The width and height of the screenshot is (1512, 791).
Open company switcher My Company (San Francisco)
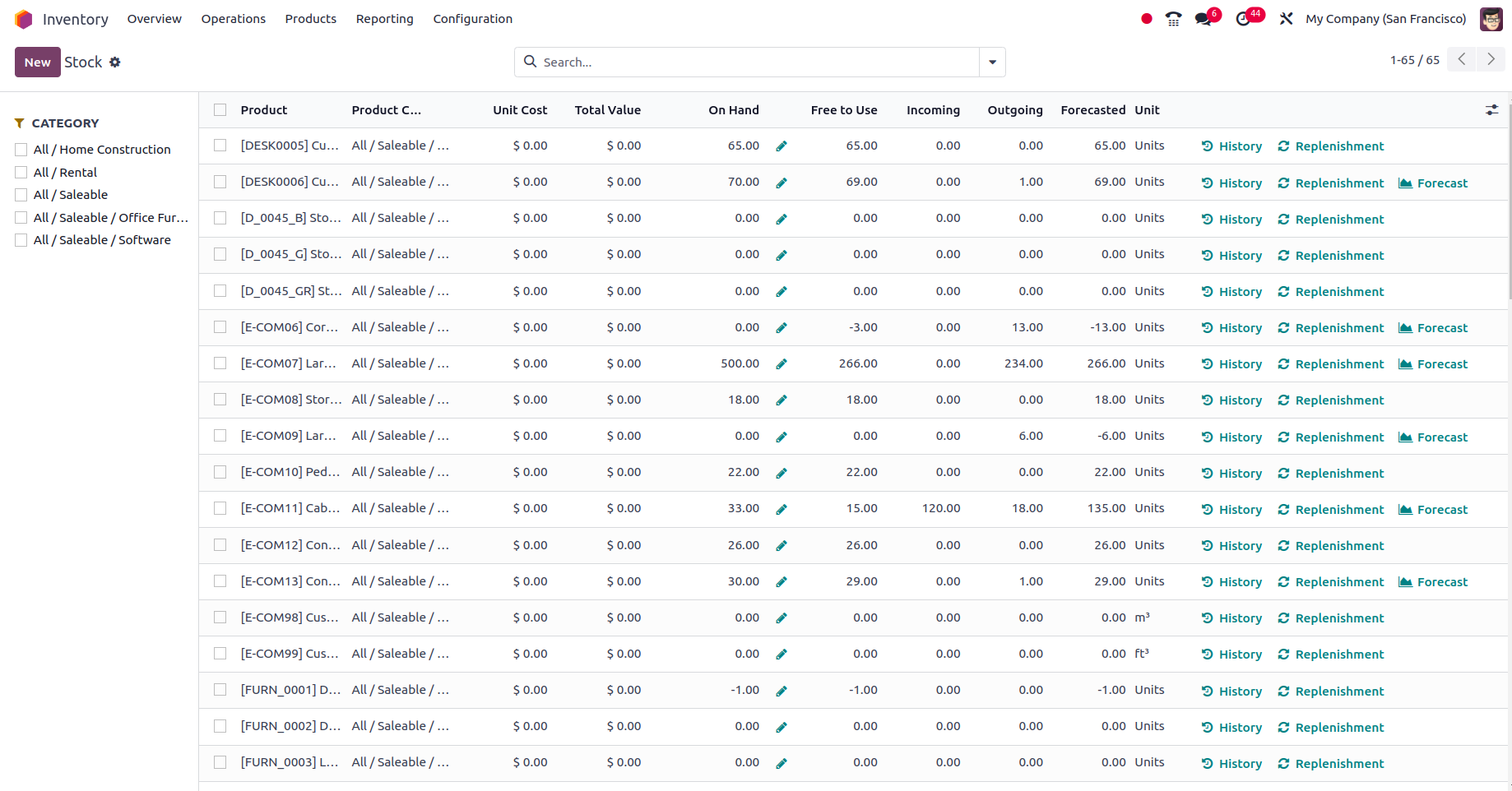1385,19
